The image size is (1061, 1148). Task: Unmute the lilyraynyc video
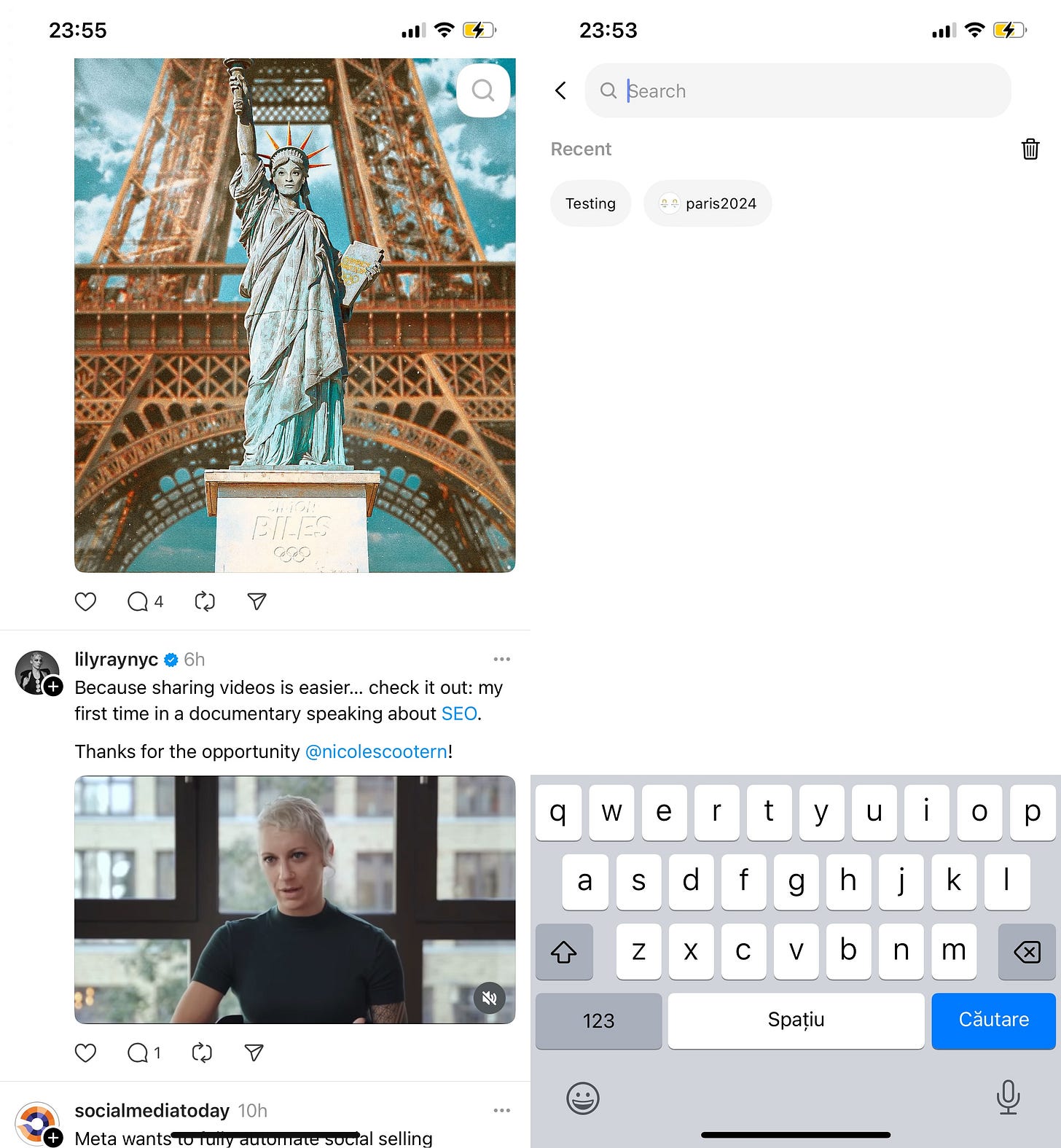pos(490,997)
